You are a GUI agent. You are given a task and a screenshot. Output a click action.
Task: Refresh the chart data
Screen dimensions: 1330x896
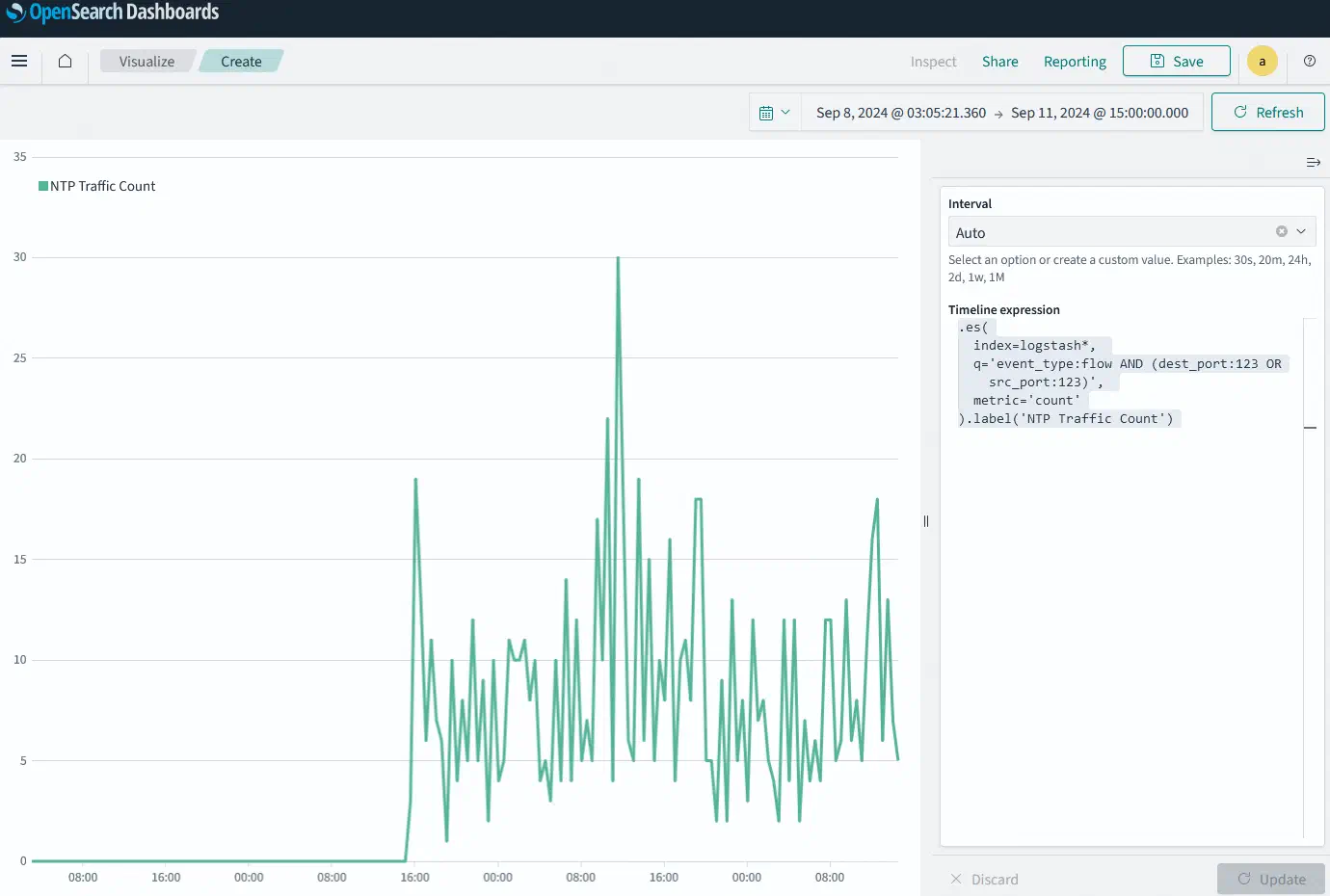click(x=1268, y=112)
